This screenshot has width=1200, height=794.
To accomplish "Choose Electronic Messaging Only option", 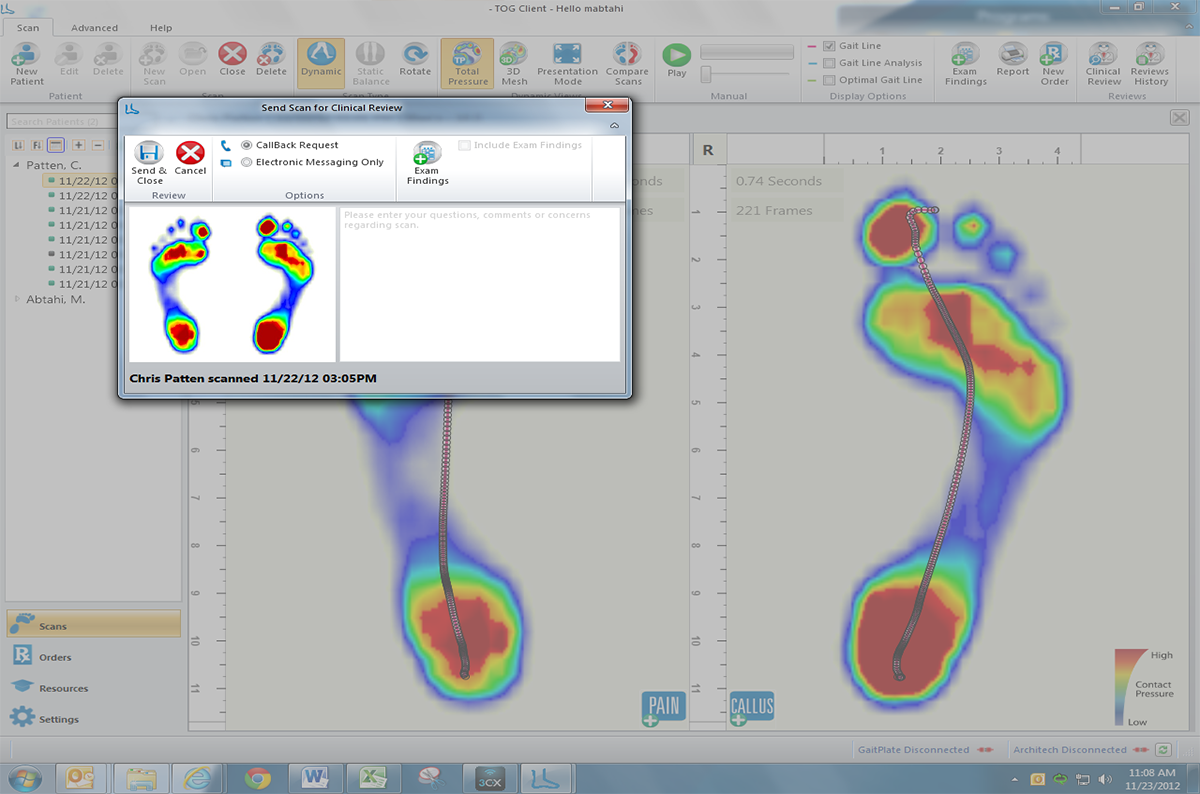I will [247, 162].
